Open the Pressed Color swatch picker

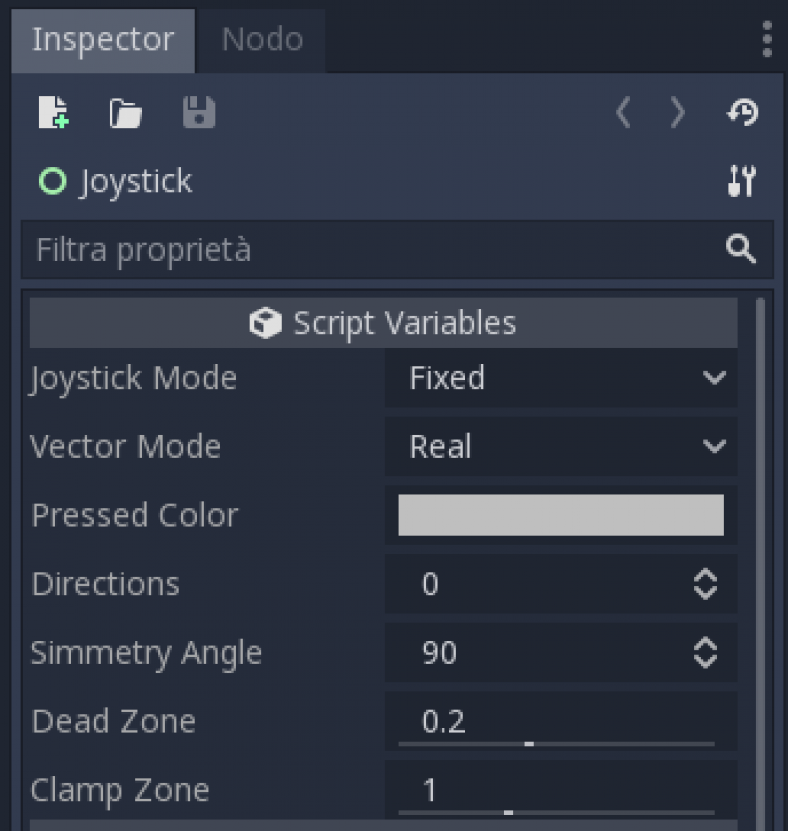(560, 514)
